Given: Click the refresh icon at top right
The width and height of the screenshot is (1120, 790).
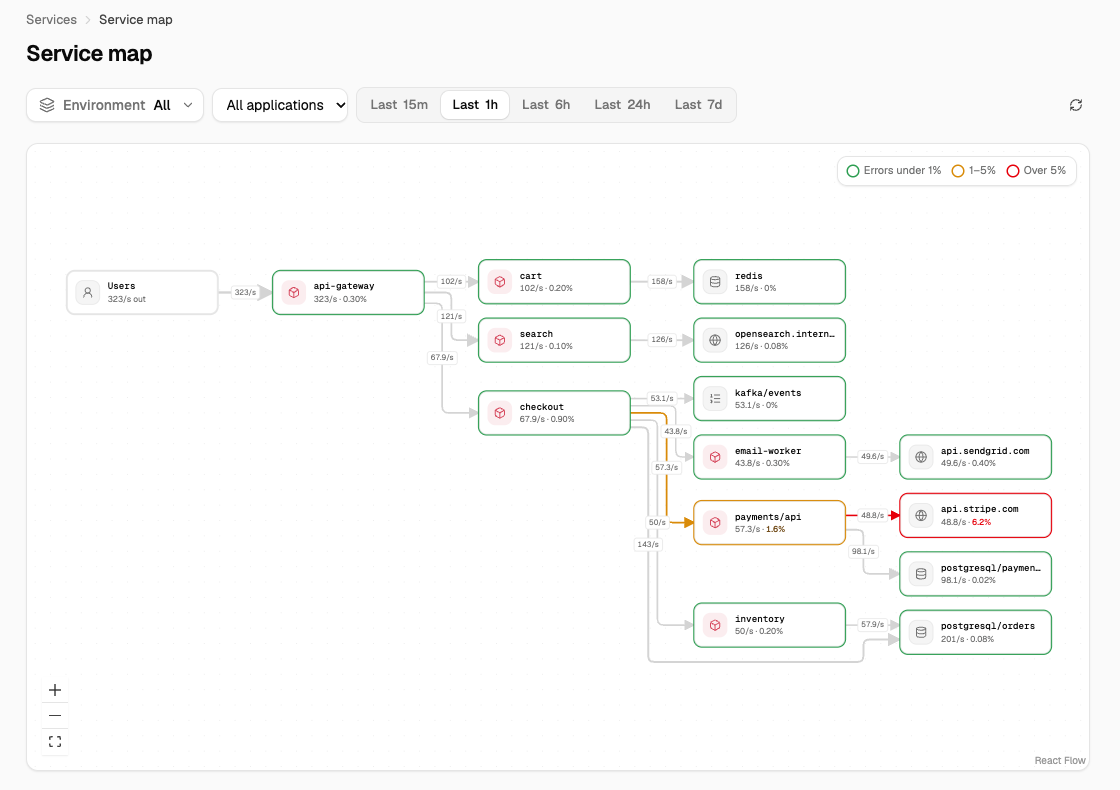Looking at the screenshot, I should (1076, 105).
